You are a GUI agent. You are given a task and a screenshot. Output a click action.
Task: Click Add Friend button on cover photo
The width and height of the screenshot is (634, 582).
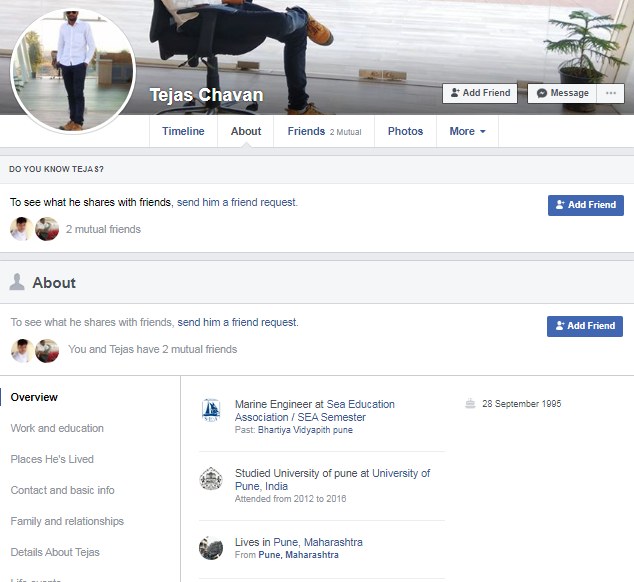pos(480,93)
